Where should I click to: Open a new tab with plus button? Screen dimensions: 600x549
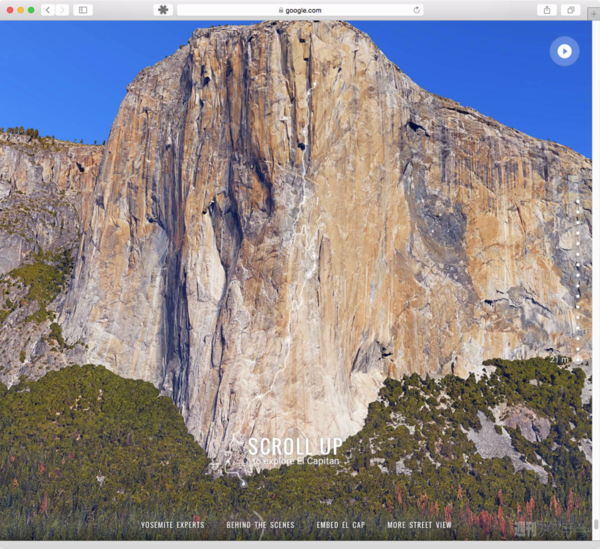coord(593,14)
